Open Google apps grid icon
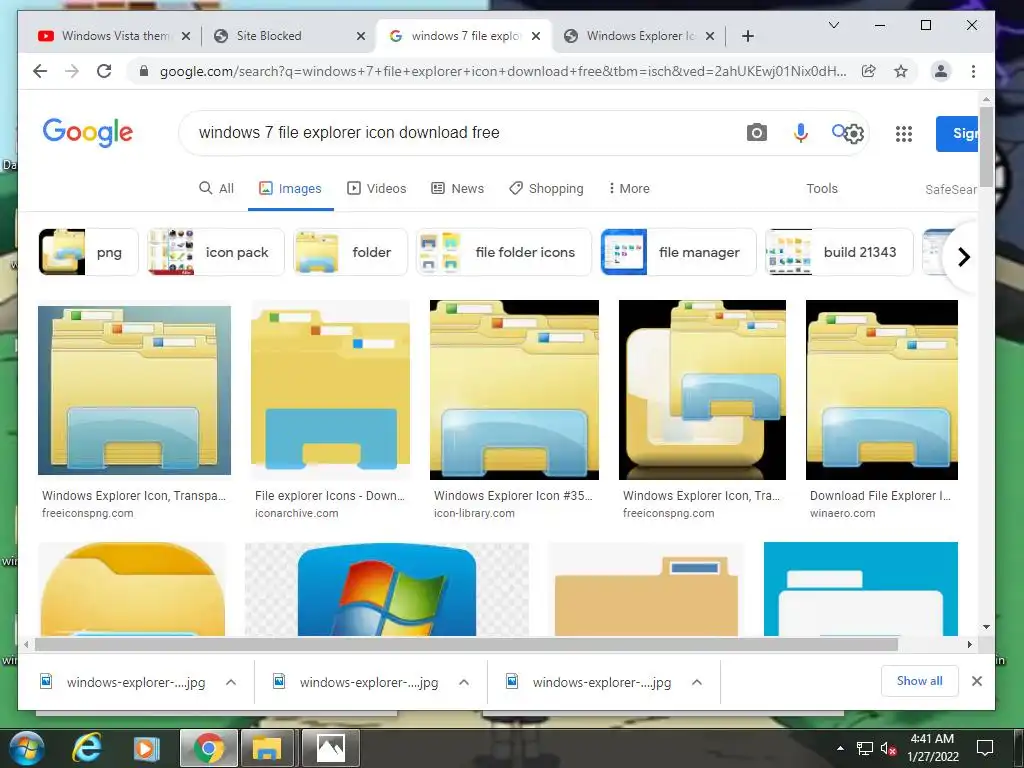 pyautogui.click(x=904, y=134)
